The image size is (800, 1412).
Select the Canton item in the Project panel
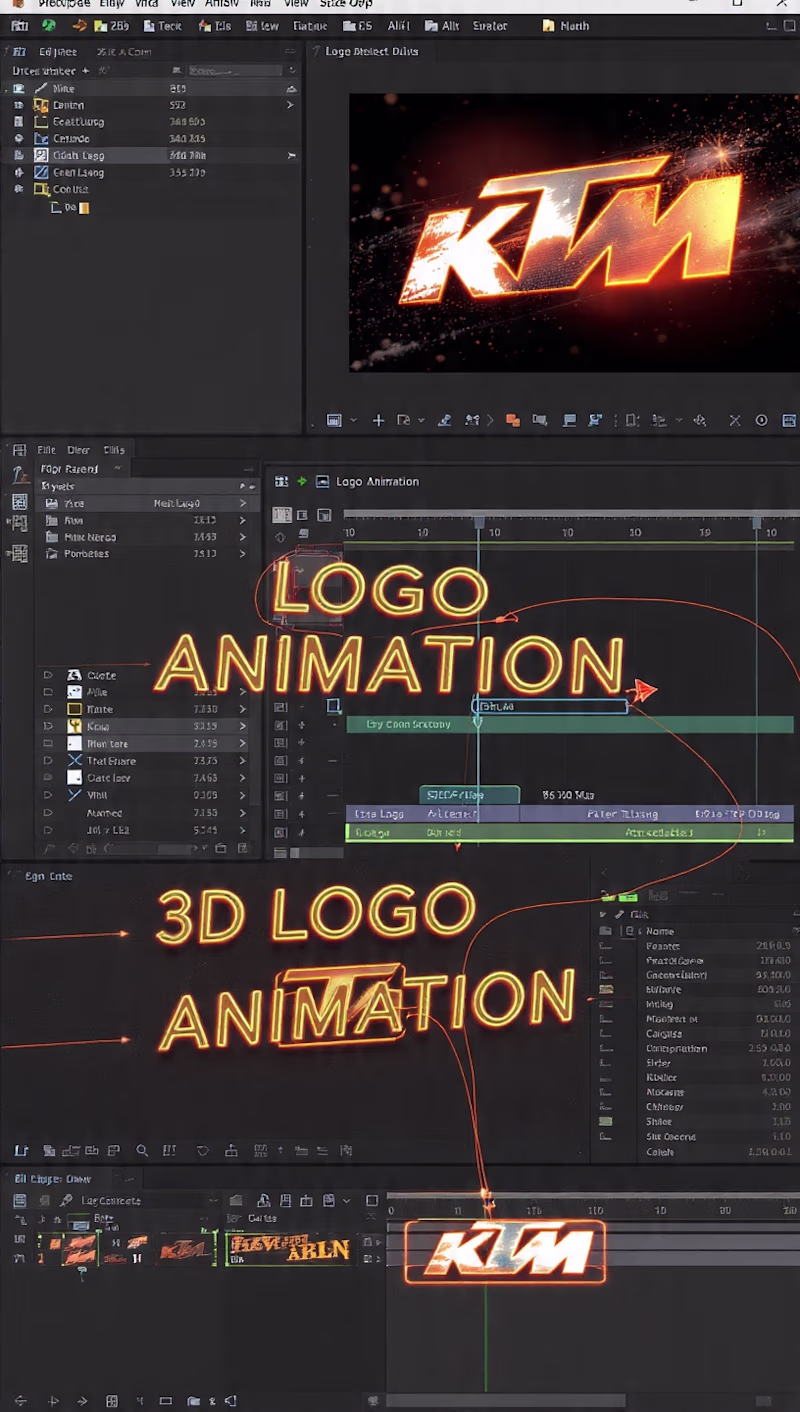coord(69,105)
